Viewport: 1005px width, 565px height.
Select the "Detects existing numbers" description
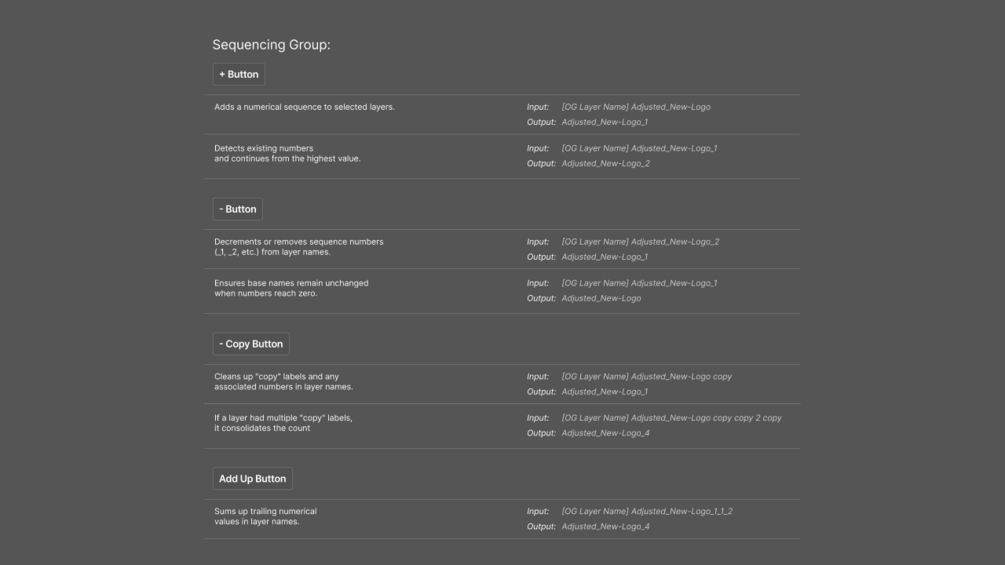(287, 153)
